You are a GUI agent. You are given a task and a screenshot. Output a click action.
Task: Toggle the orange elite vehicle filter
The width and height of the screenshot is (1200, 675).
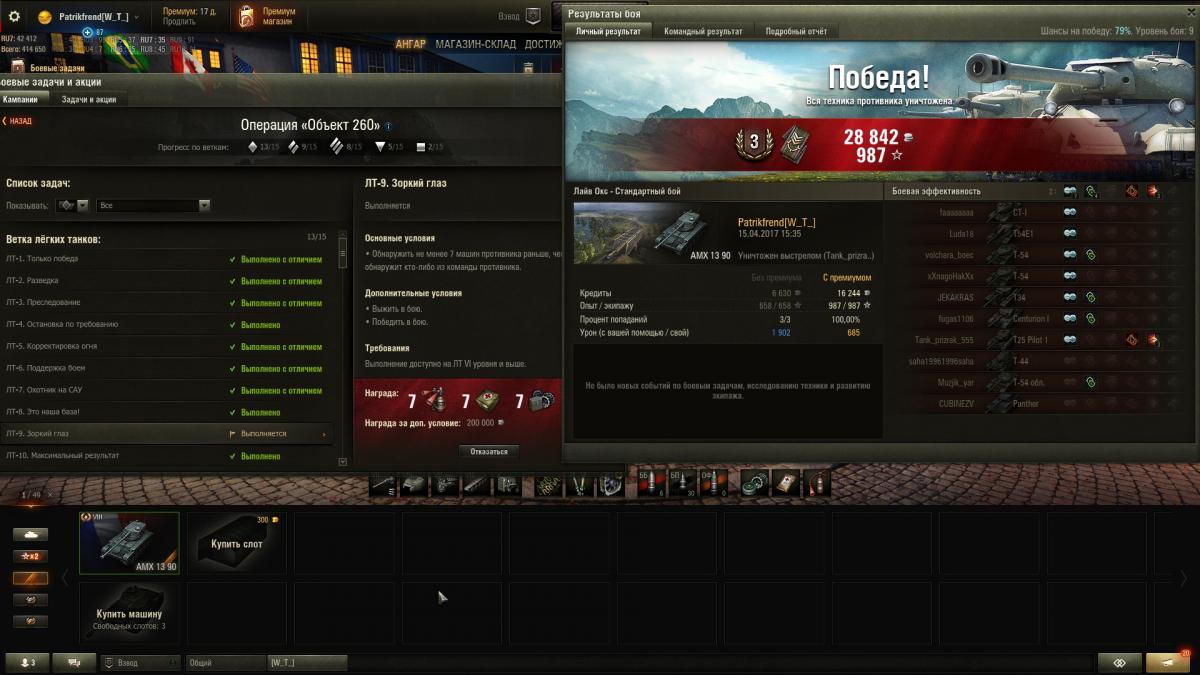(x=30, y=578)
